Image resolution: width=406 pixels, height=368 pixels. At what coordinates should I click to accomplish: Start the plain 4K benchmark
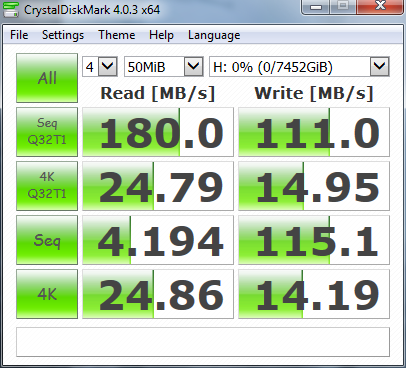point(47,294)
